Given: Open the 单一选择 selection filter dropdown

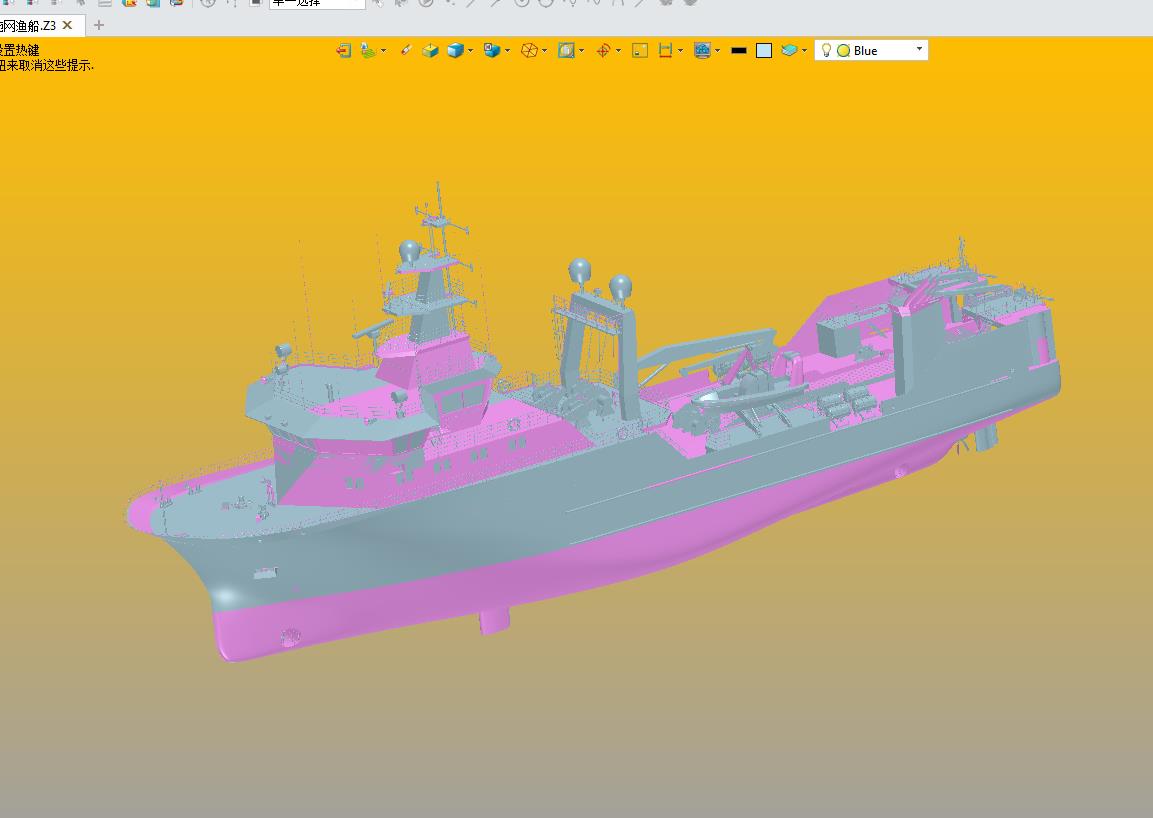Looking at the screenshot, I should (x=317, y=4).
